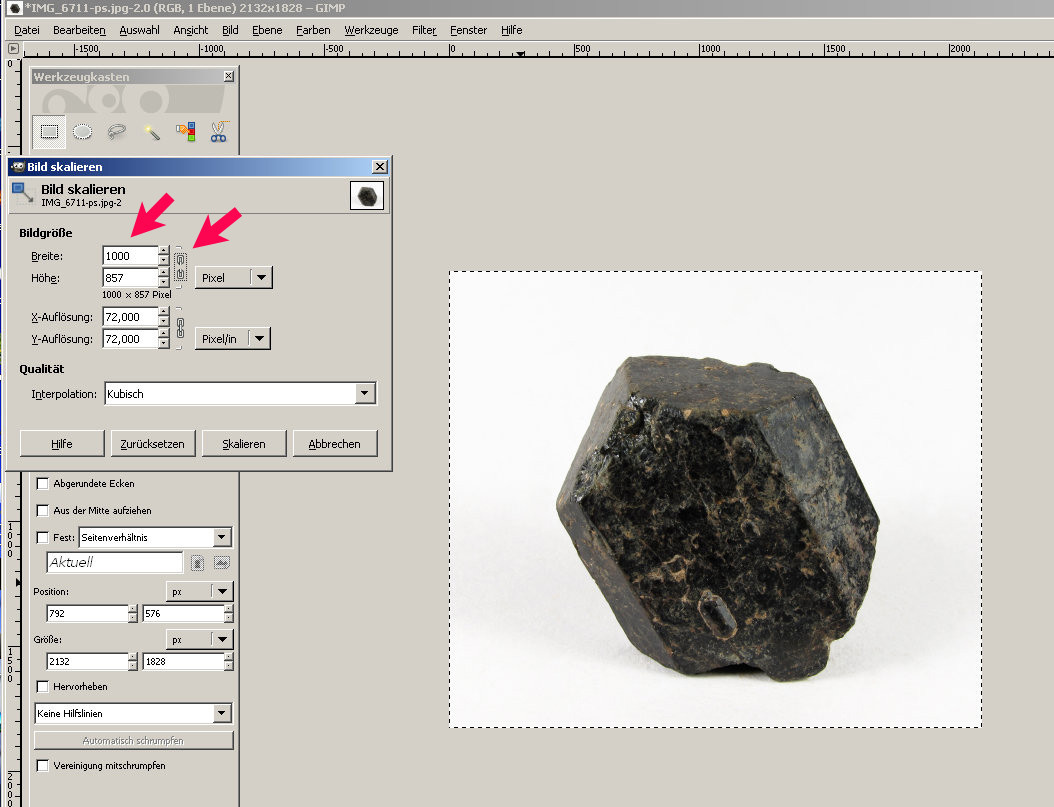Screen dimensions: 1054x807
Task: Enable the Hervorheben checkbox
Action: pos(43,687)
